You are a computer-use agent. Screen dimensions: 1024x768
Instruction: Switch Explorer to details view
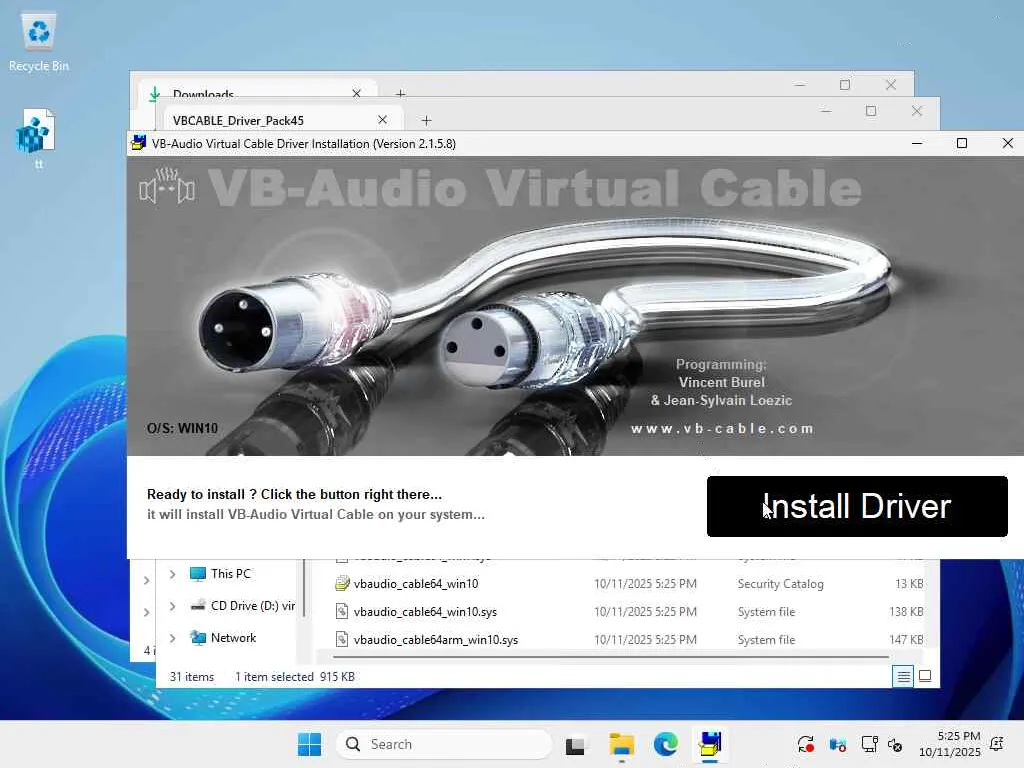tap(903, 677)
